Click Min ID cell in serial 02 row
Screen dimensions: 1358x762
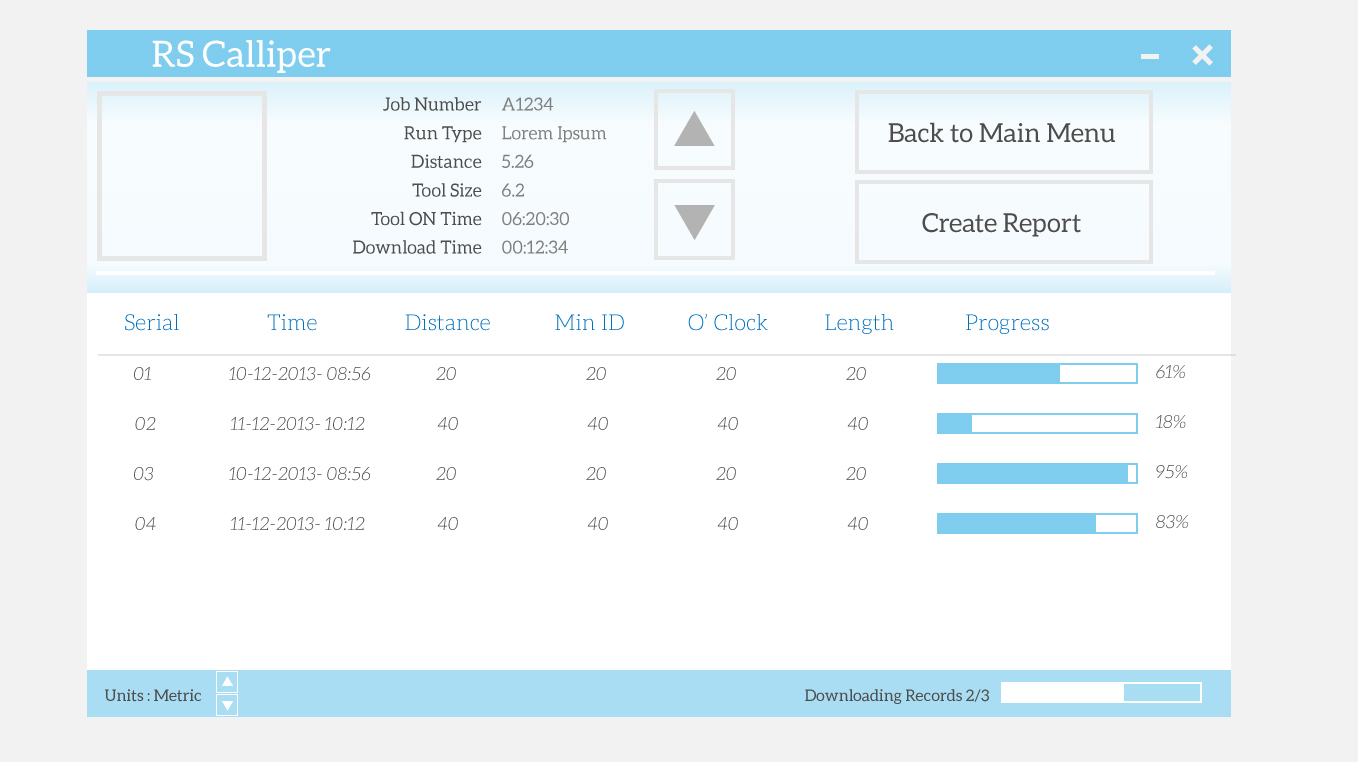click(598, 424)
